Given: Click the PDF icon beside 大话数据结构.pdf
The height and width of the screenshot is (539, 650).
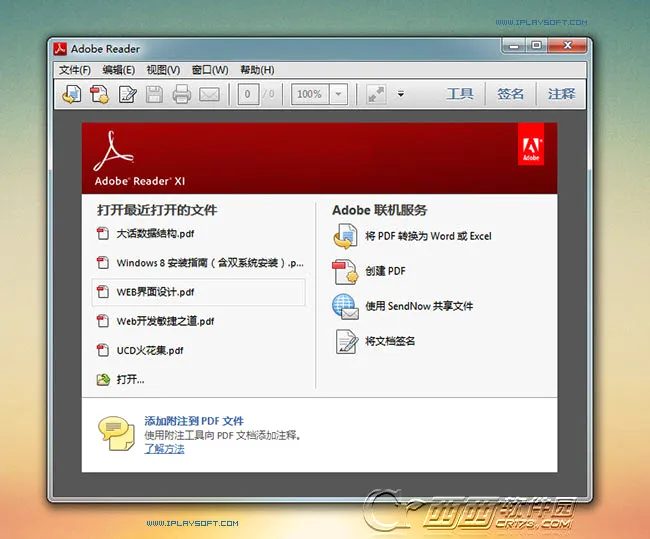Looking at the screenshot, I should pos(102,233).
